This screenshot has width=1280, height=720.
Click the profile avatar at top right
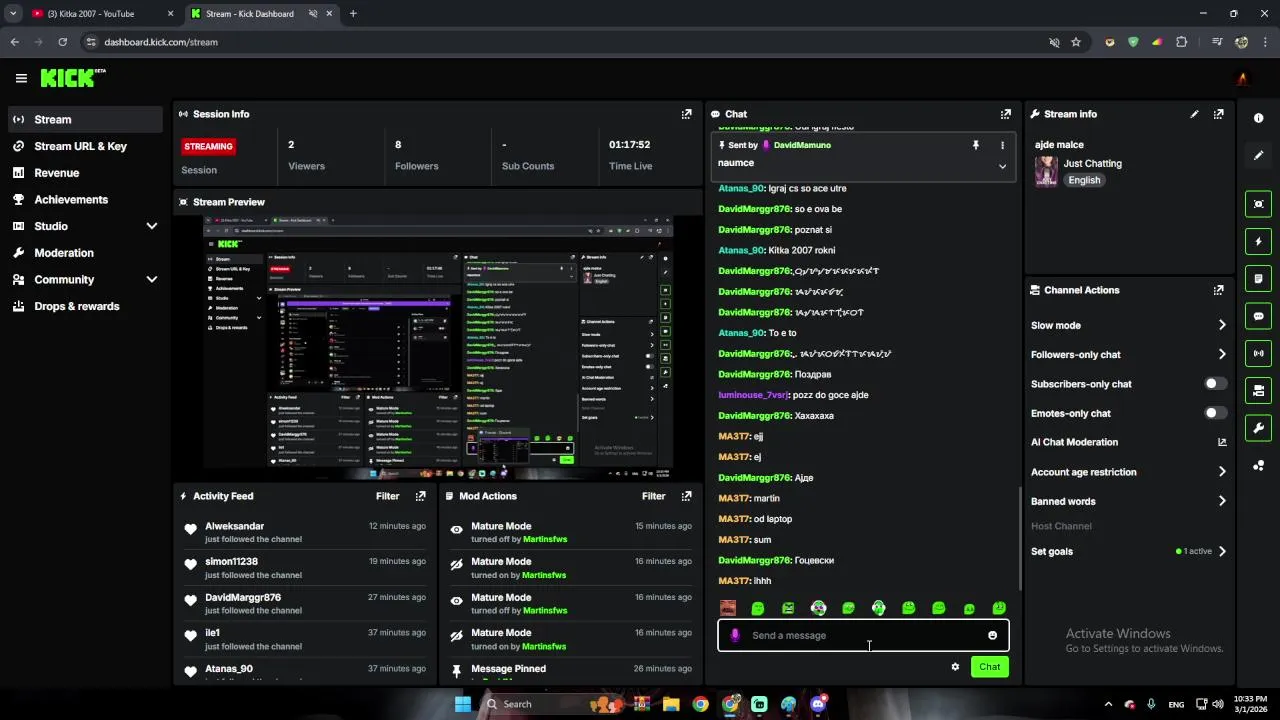[x=1243, y=78]
